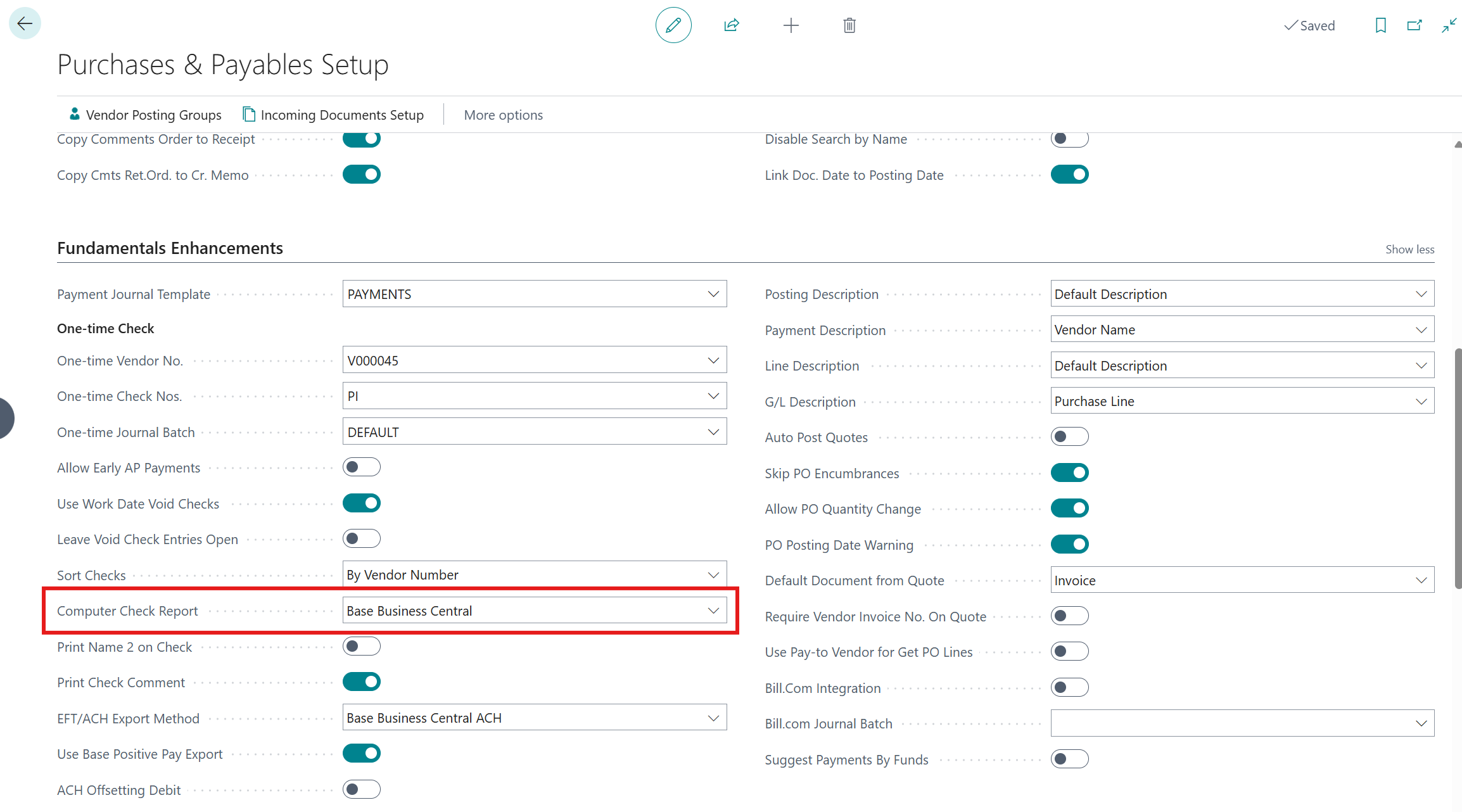Click the pencil edit icon
1462x812 pixels.
coord(673,25)
